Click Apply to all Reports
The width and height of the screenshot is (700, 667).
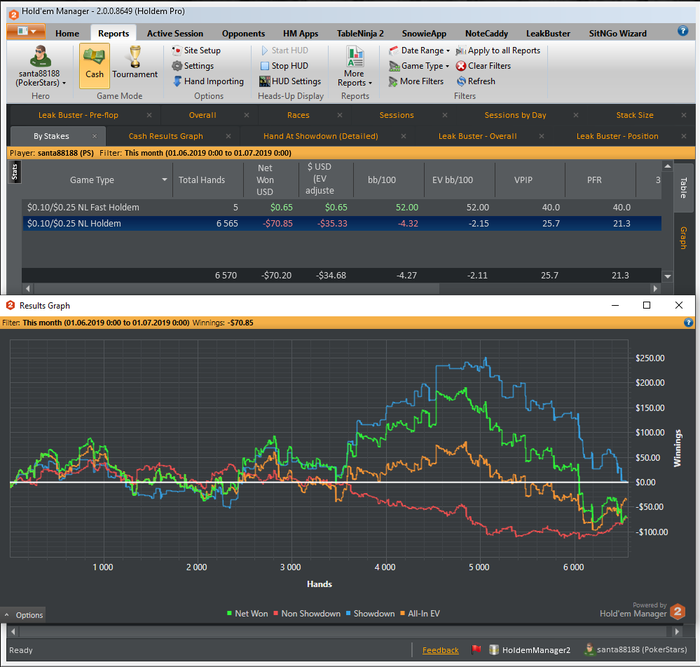pos(498,50)
